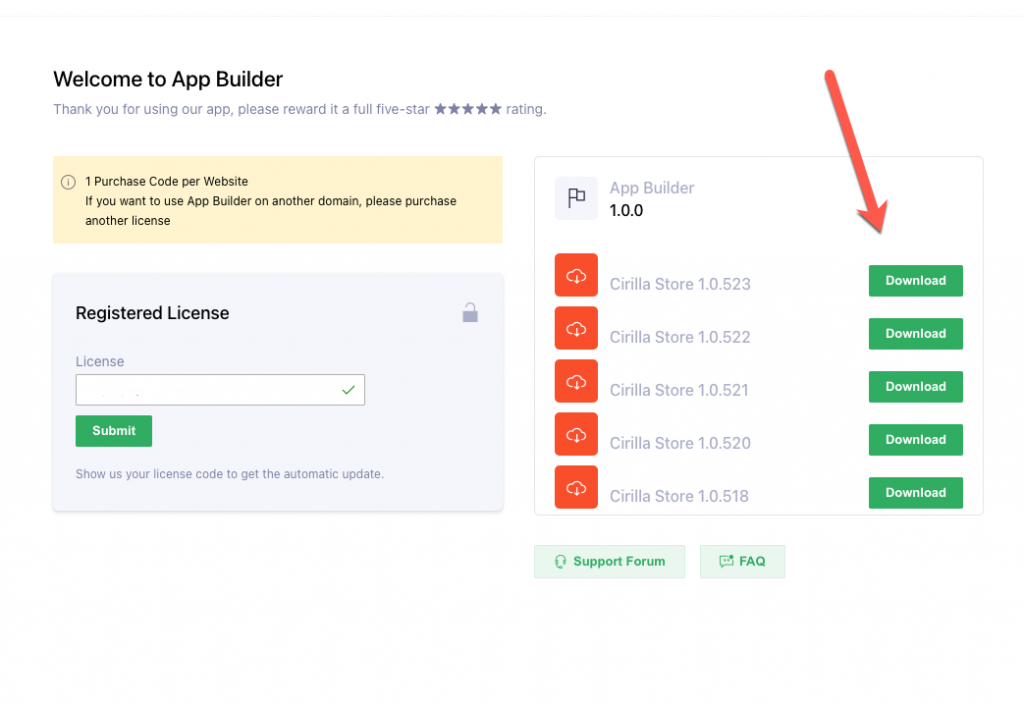Select the 'Cirilla Store 1.0.521' text
Screen dimensions: 1024x707
[679, 390]
